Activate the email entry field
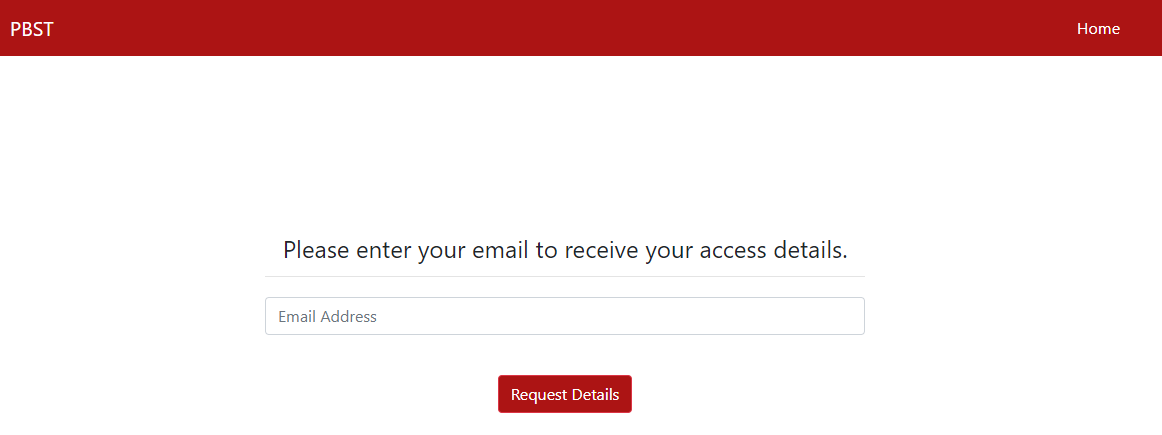The height and width of the screenshot is (435, 1162). click(564, 316)
